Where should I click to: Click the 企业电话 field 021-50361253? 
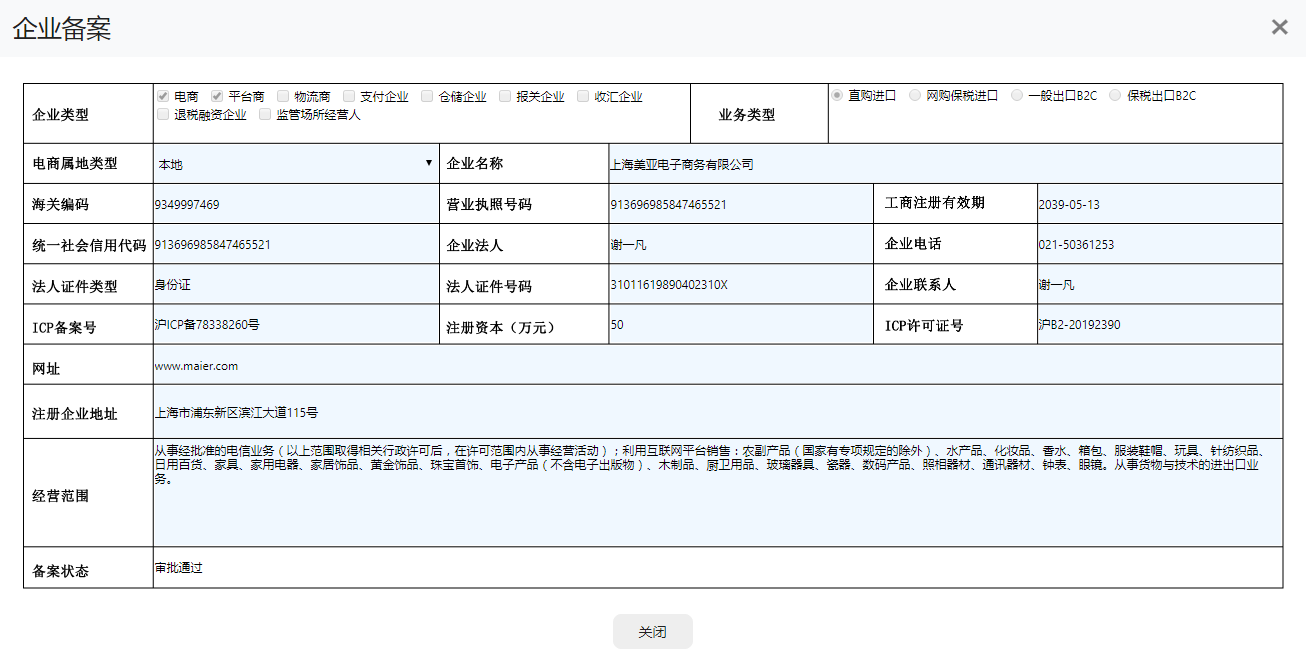pyautogui.click(x=1160, y=244)
